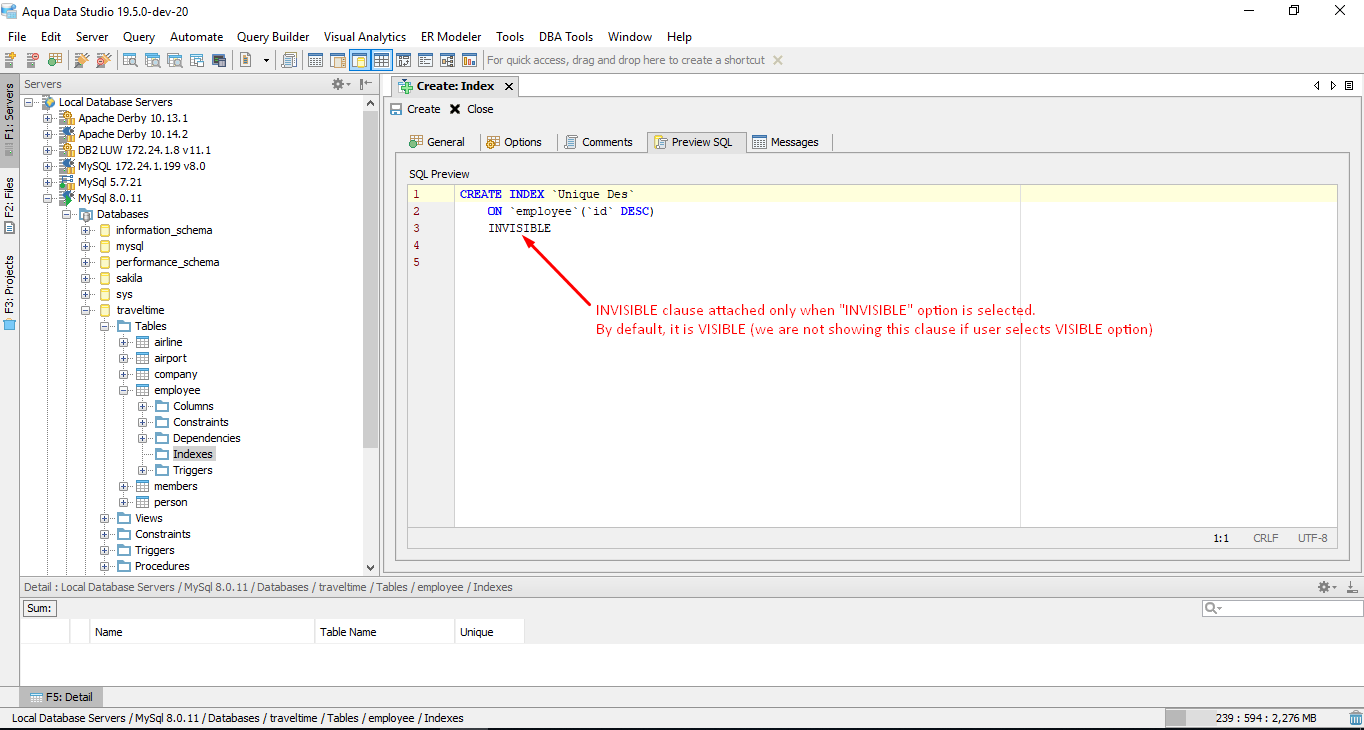Viewport: 1364px width, 730px height.
Task: Click the tab scroll right arrow
Action: point(1333,86)
